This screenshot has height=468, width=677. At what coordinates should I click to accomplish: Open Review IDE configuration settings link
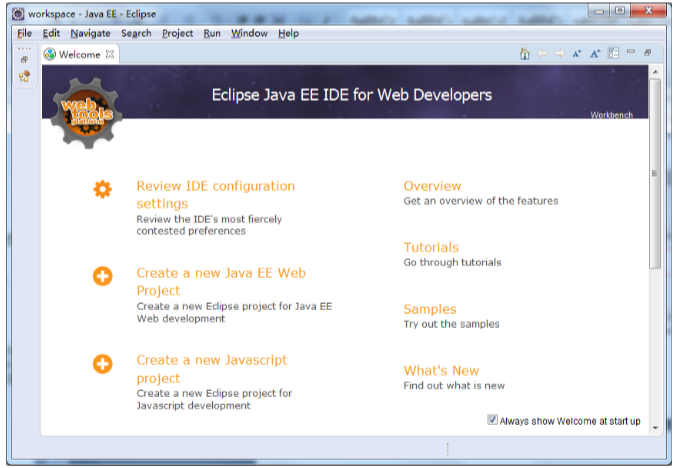(215, 195)
